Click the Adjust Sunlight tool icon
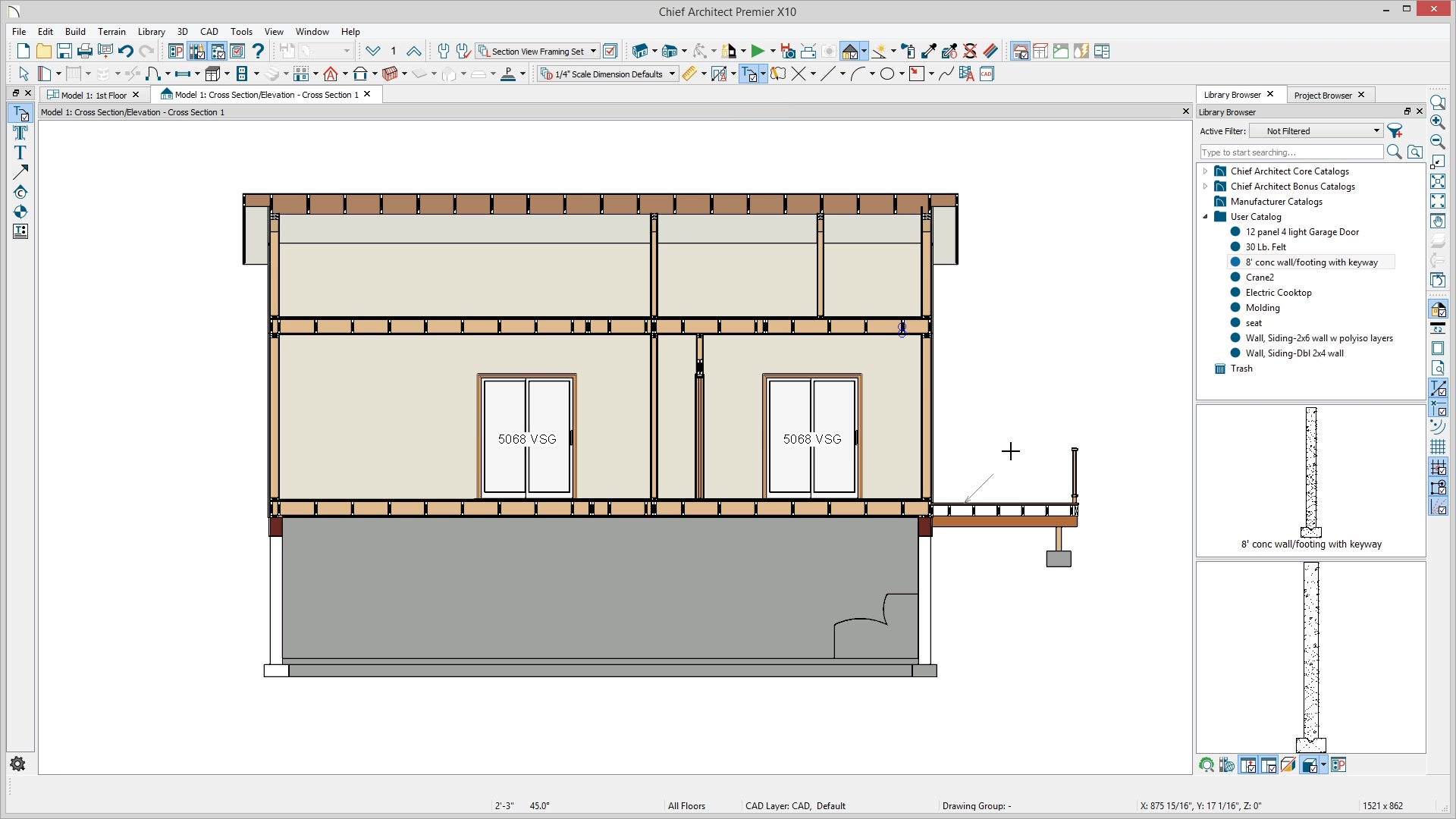This screenshot has width=1456, height=819. [x=879, y=52]
